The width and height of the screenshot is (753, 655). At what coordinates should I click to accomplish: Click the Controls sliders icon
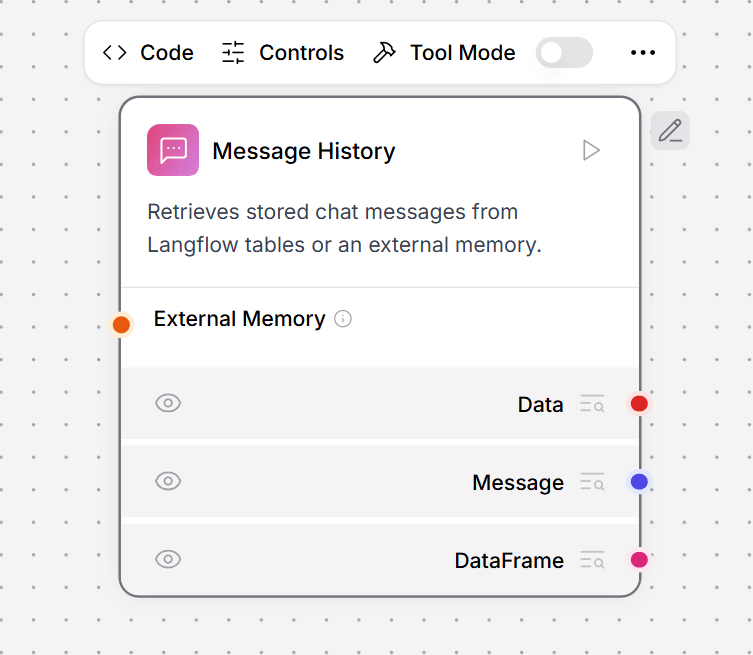pos(233,53)
